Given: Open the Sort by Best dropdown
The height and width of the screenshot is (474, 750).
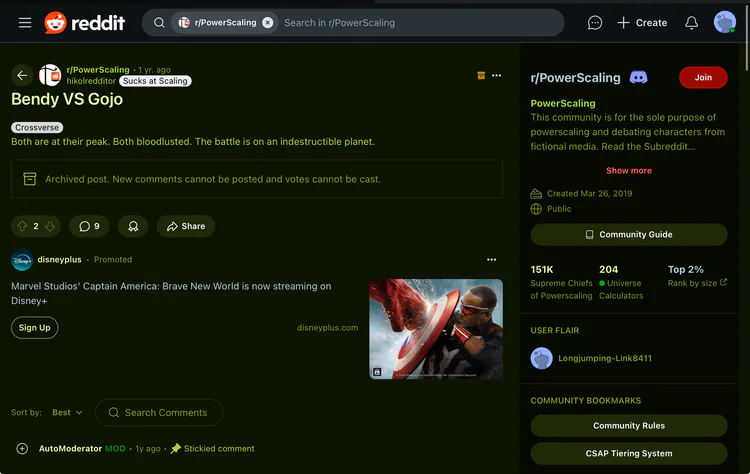Looking at the screenshot, I should pyautogui.click(x=67, y=412).
